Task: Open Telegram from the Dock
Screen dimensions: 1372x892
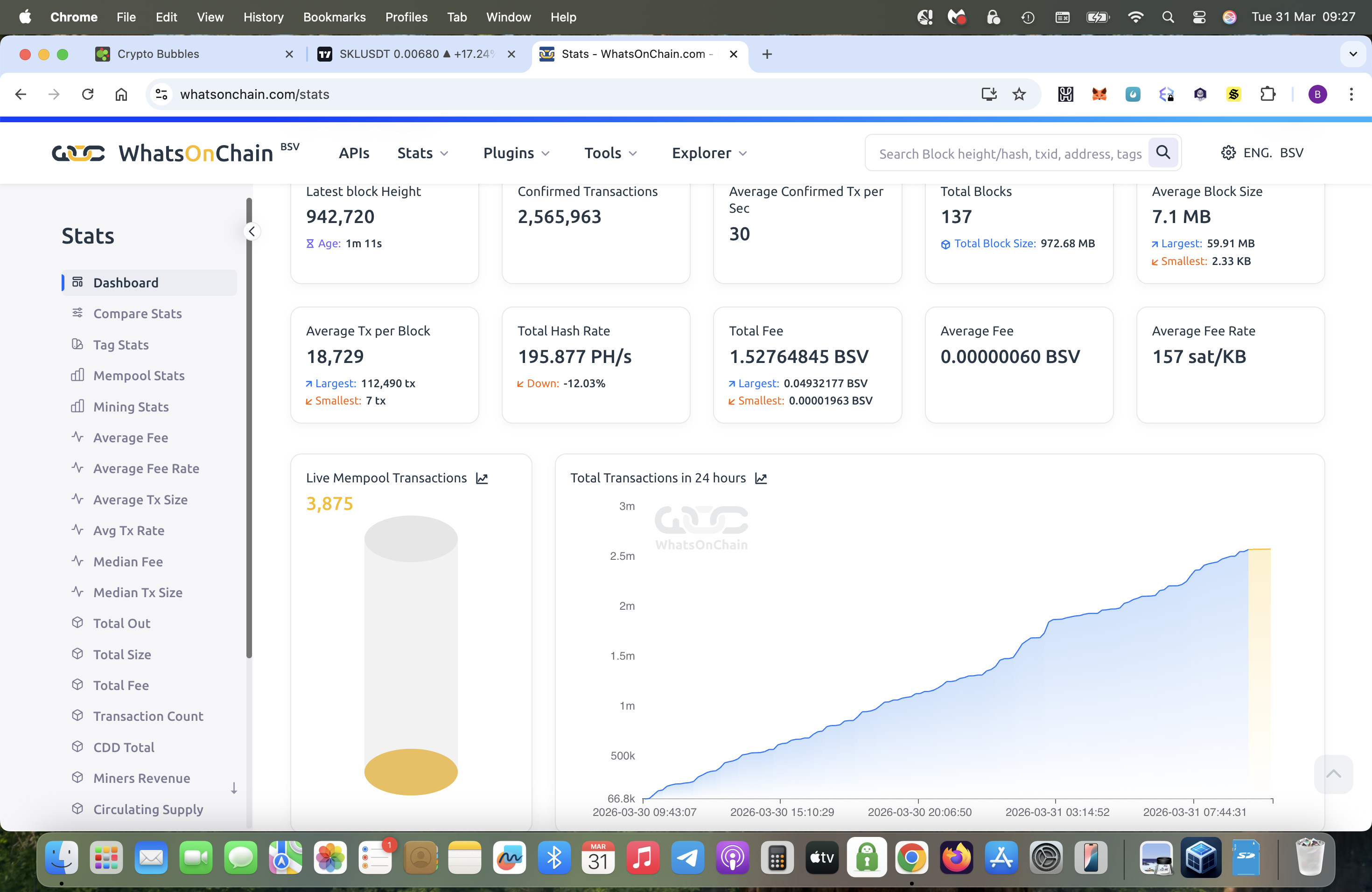Action: coord(688,858)
